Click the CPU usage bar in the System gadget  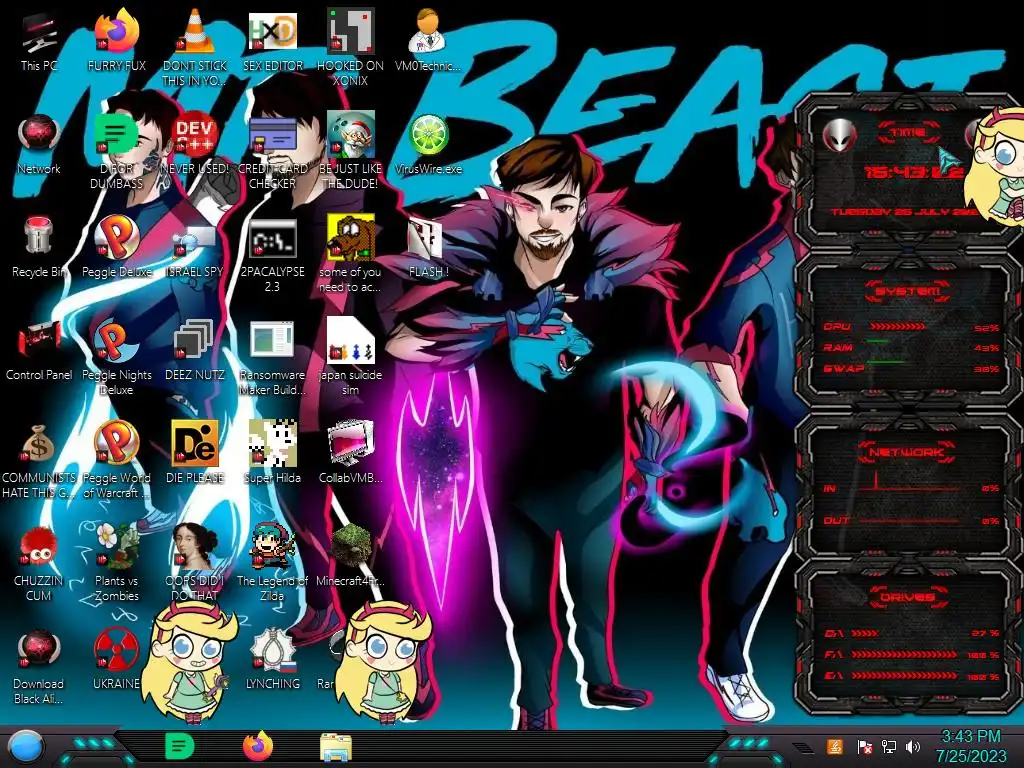(x=897, y=327)
